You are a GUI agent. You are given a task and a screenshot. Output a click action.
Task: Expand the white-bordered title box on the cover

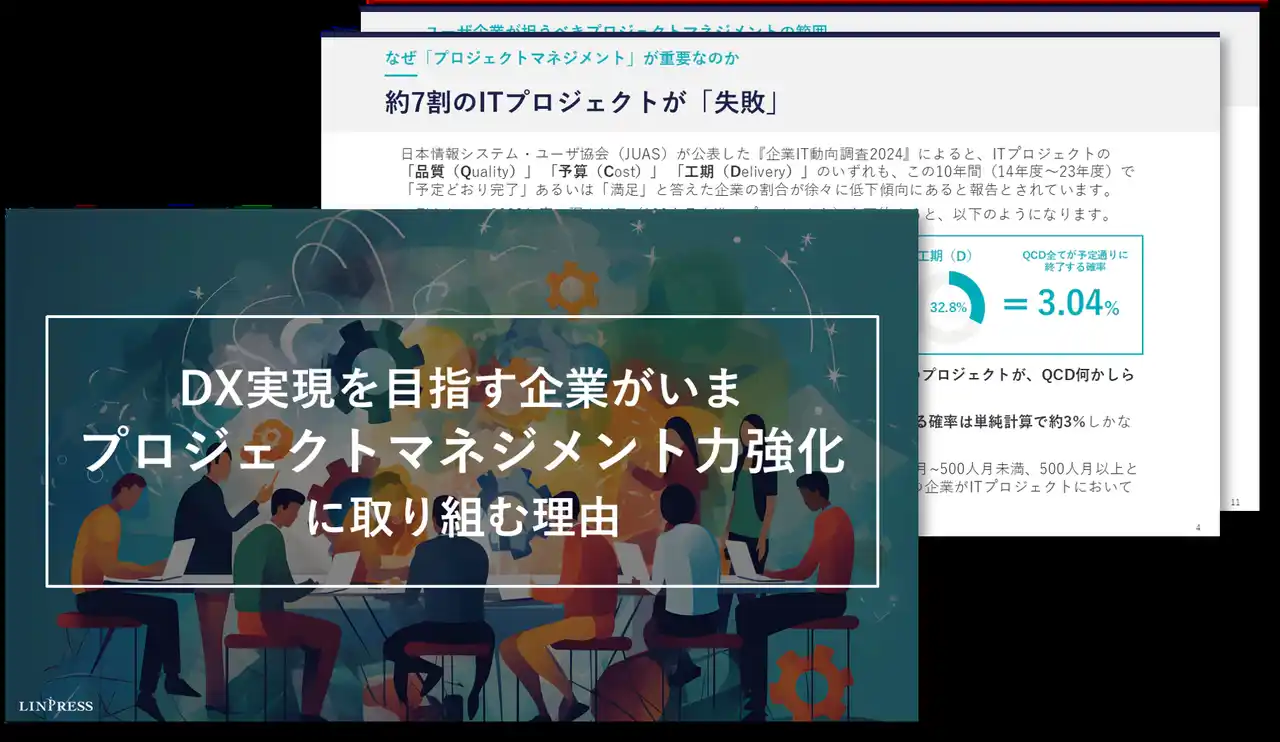click(460, 450)
